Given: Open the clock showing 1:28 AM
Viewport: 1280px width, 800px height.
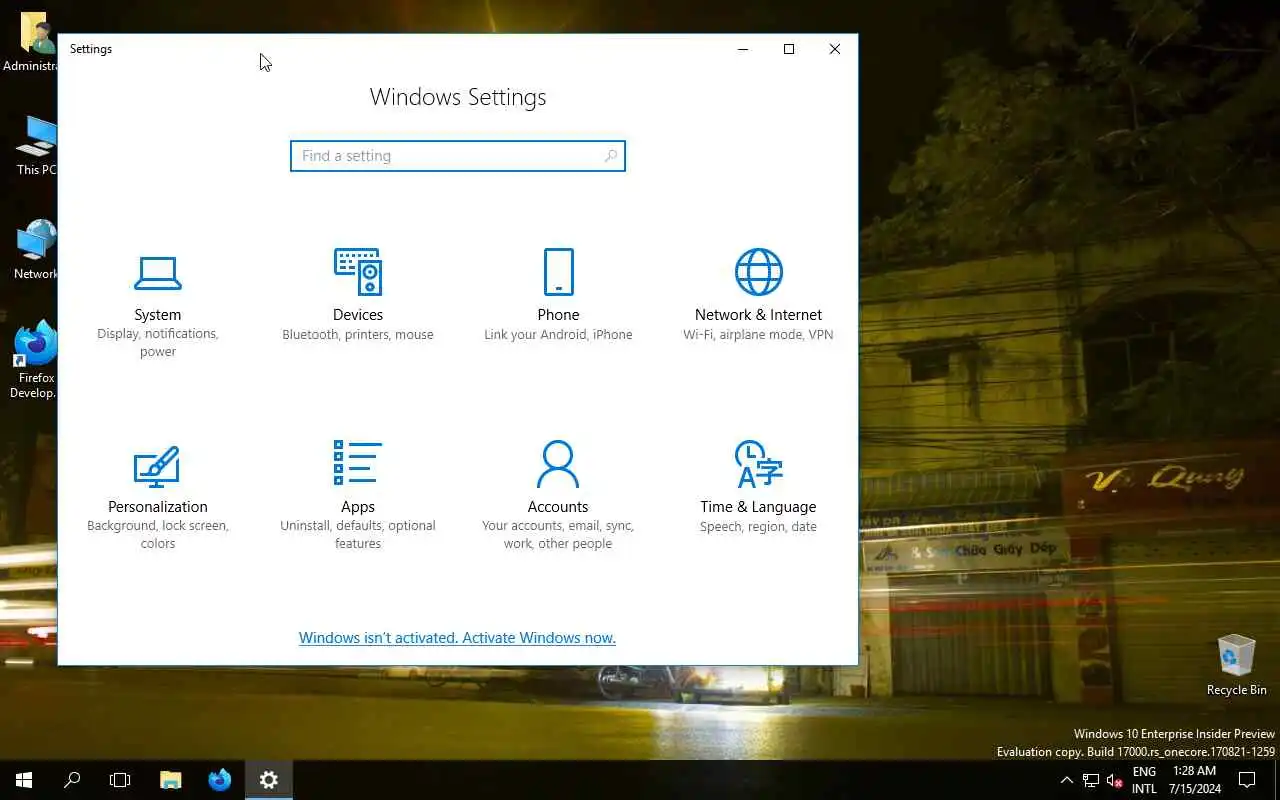Looking at the screenshot, I should point(1194,780).
